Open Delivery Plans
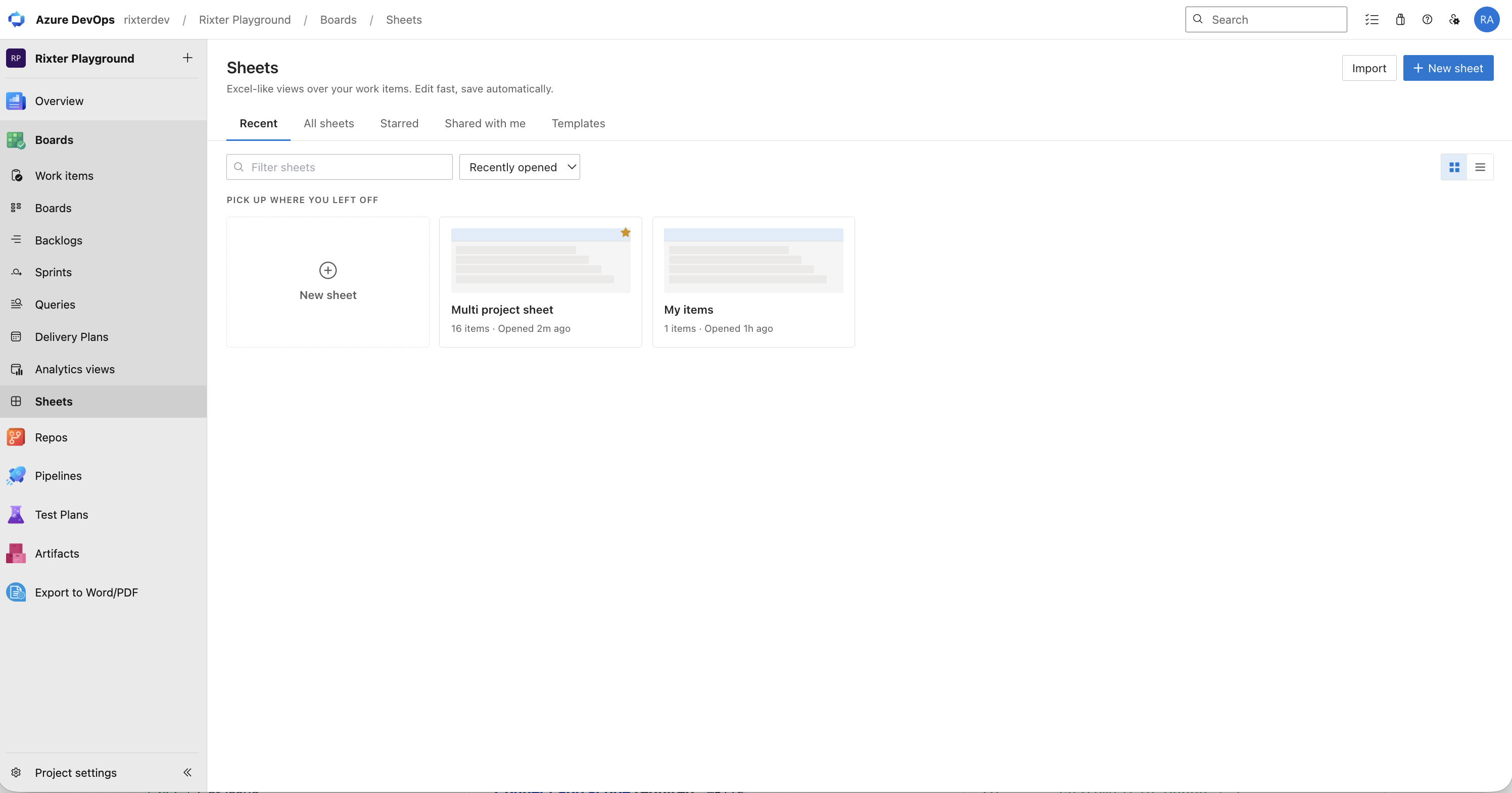 (103, 337)
